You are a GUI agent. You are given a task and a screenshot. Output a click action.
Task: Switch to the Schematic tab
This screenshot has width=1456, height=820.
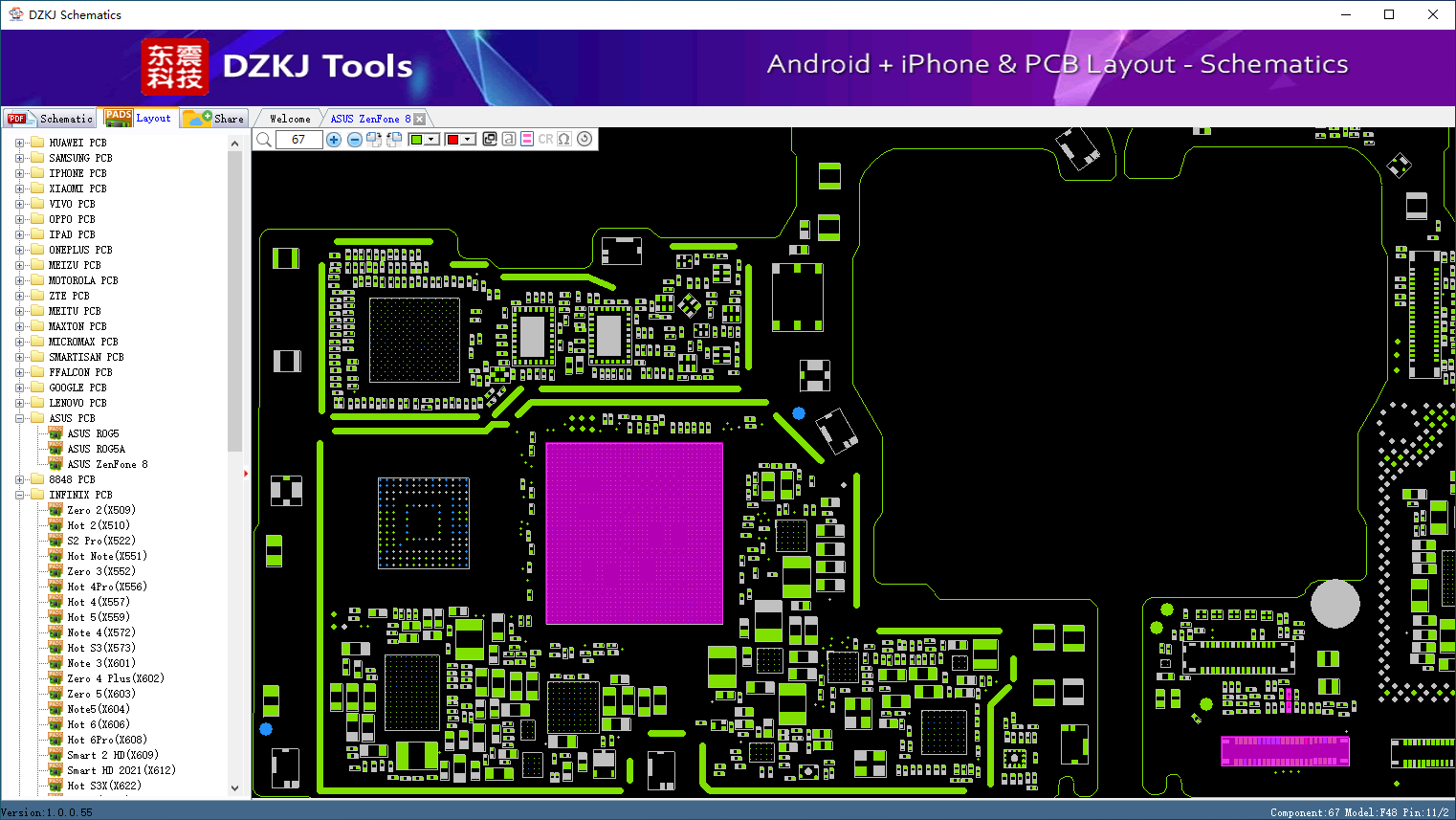pyautogui.click(x=50, y=119)
